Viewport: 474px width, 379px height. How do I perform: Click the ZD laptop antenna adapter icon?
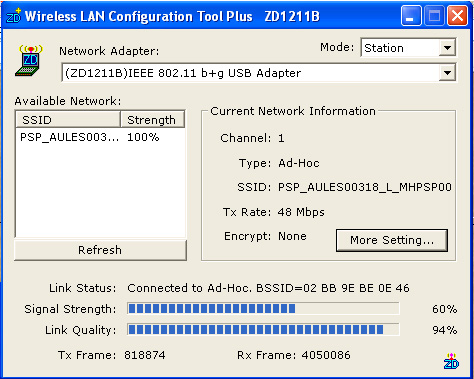pos(29,60)
